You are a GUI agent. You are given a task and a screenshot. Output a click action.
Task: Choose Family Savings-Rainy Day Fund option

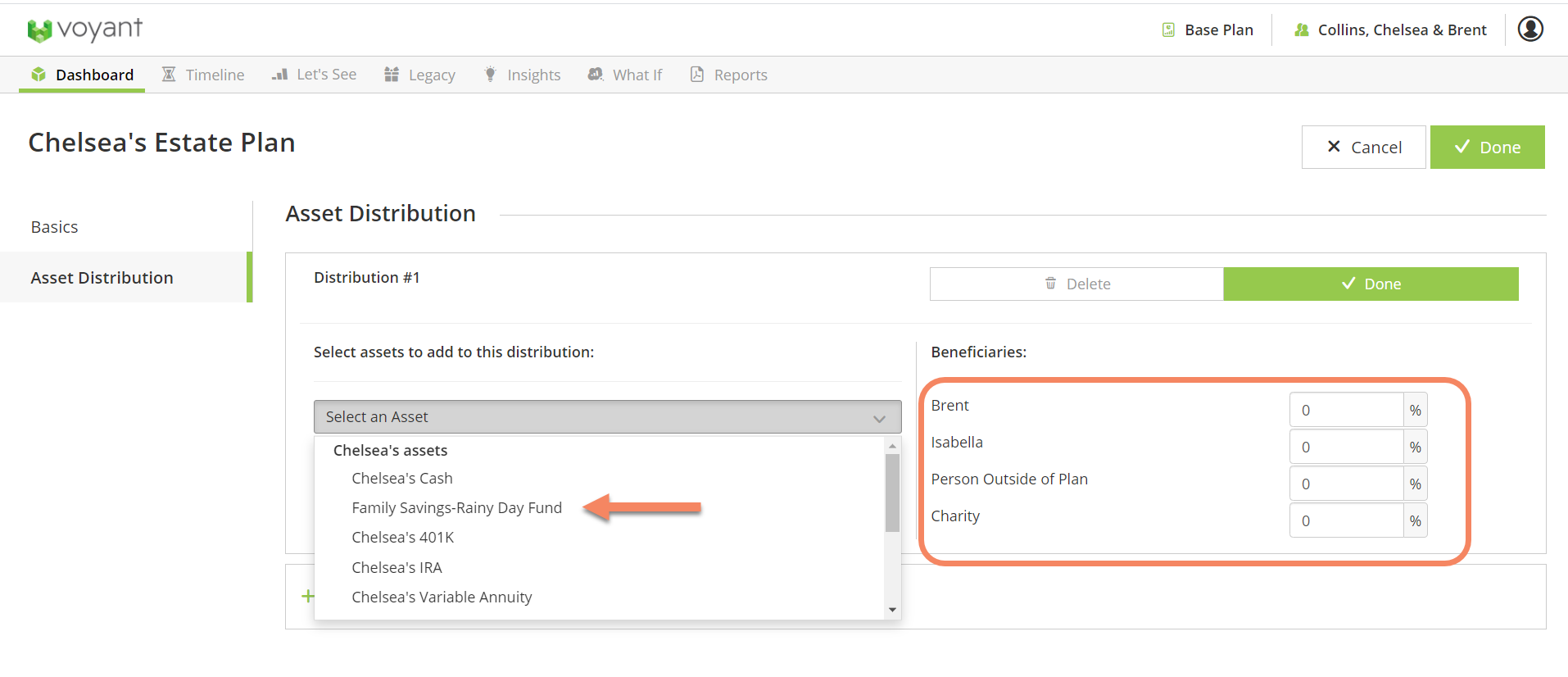456,508
